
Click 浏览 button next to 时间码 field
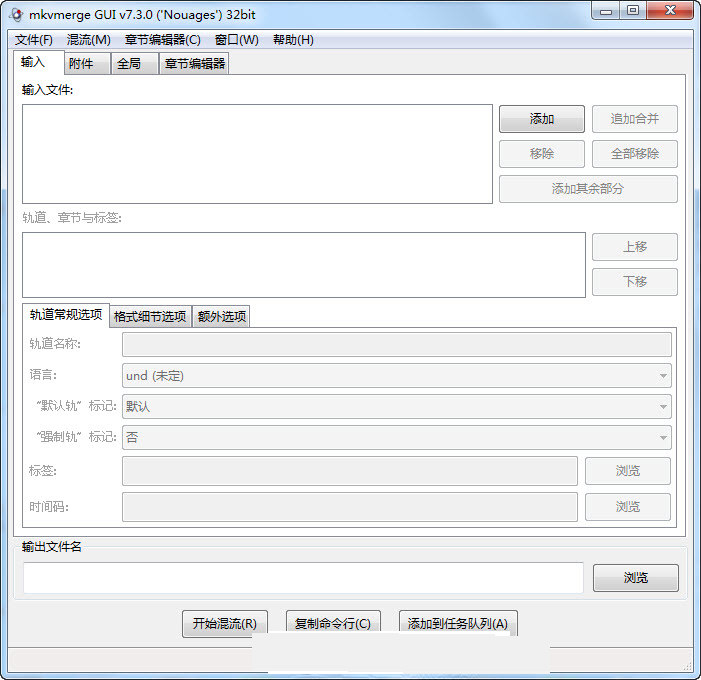(628, 507)
